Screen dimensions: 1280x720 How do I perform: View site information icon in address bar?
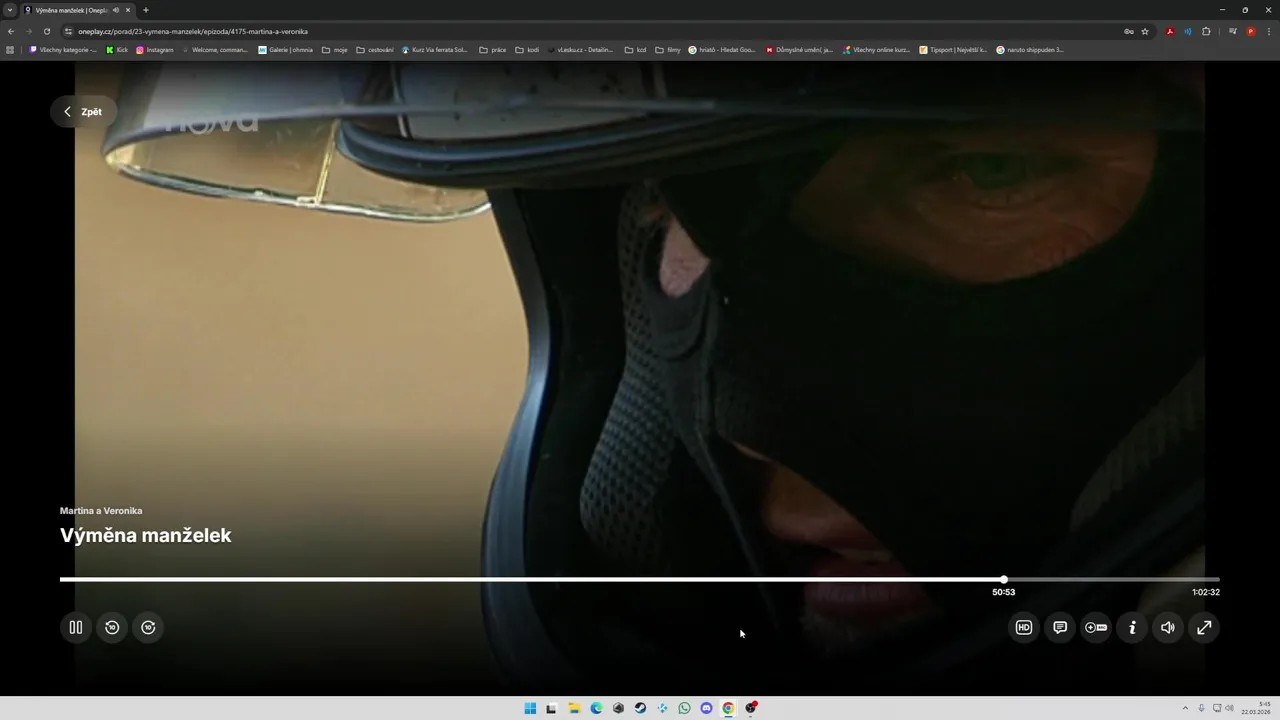point(68,31)
